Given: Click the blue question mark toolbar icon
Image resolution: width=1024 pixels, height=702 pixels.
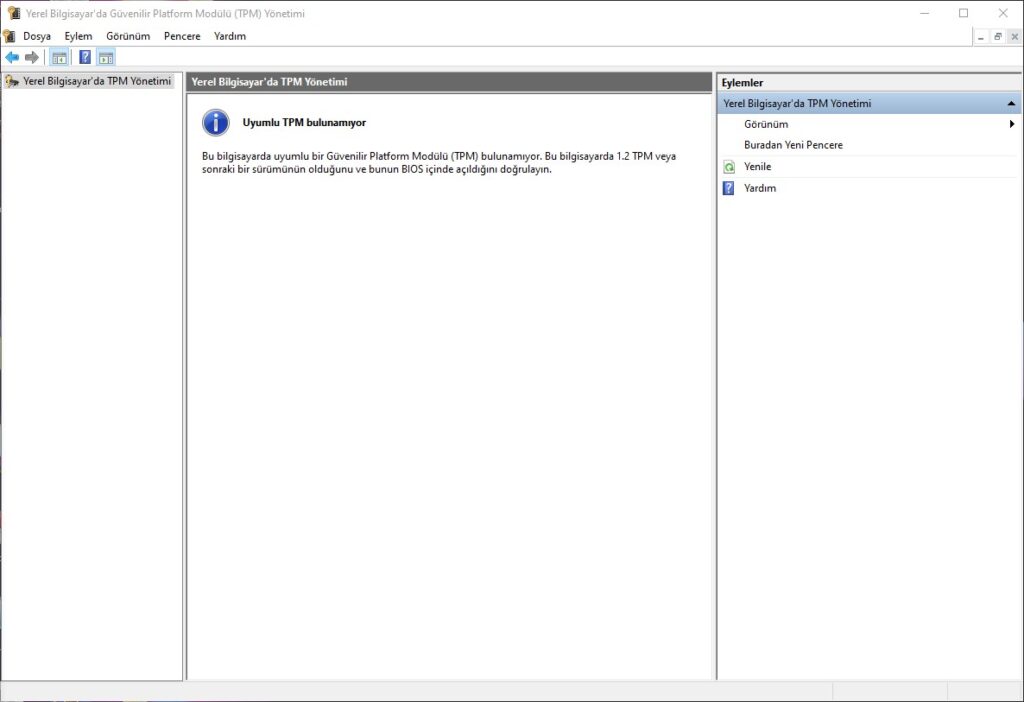Looking at the screenshot, I should [85, 57].
